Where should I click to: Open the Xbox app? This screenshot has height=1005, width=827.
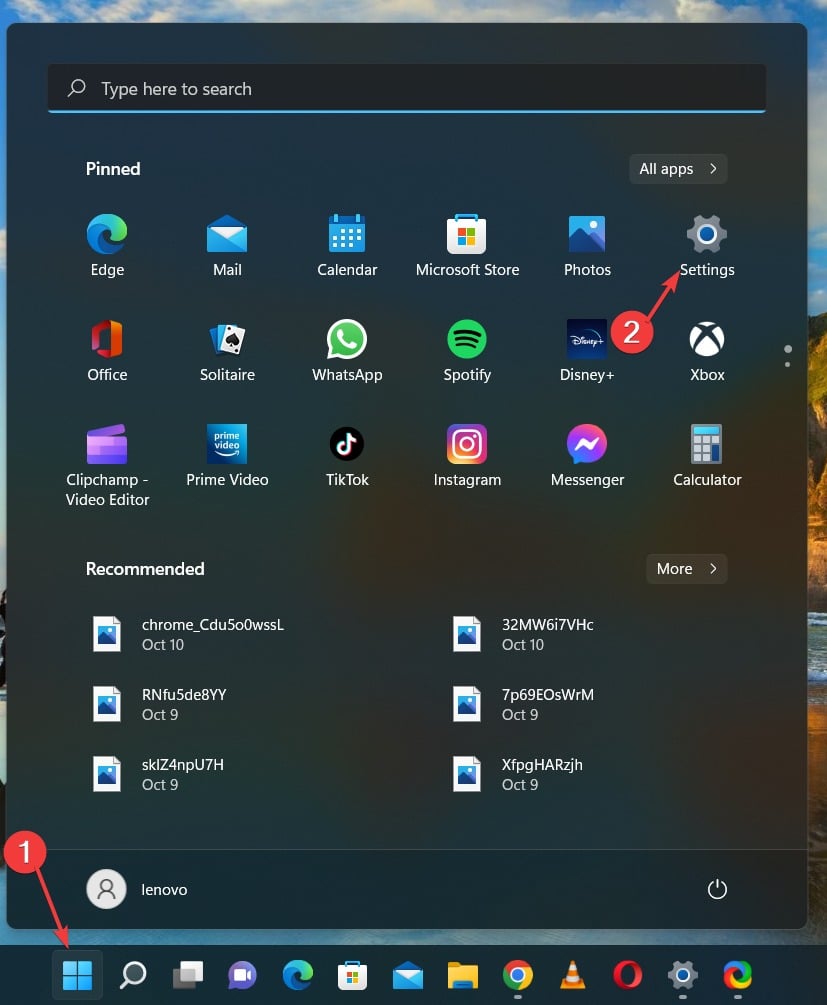pos(707,350)
